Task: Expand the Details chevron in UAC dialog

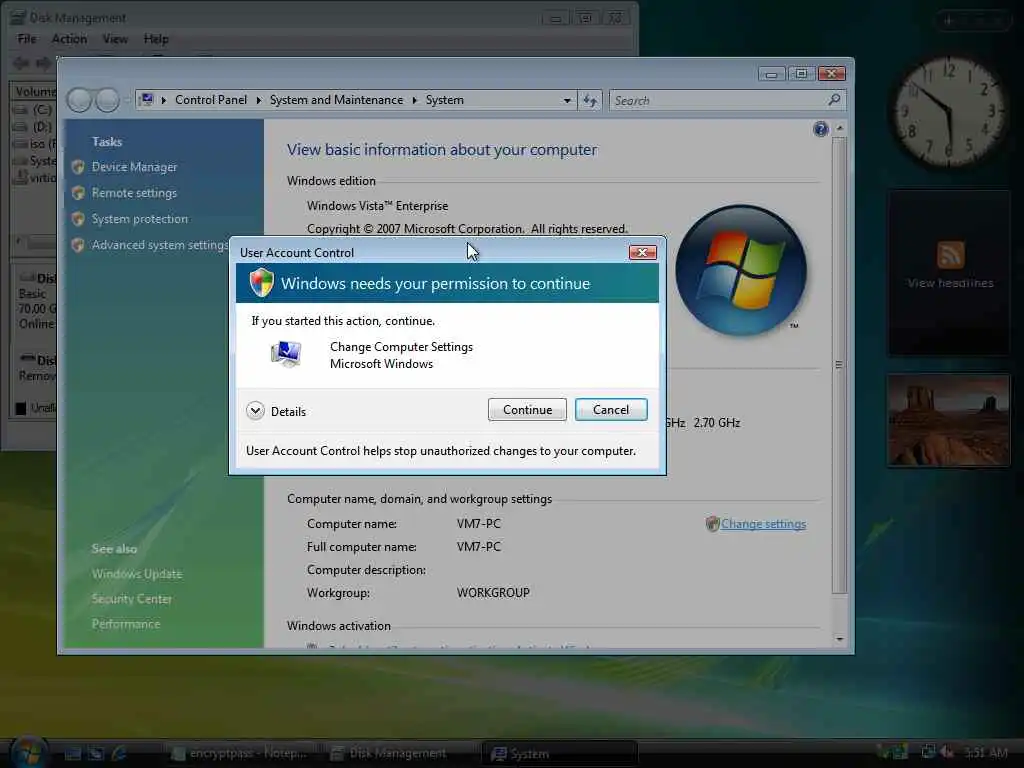Action: pyautogui.click(x=255, y=411)
